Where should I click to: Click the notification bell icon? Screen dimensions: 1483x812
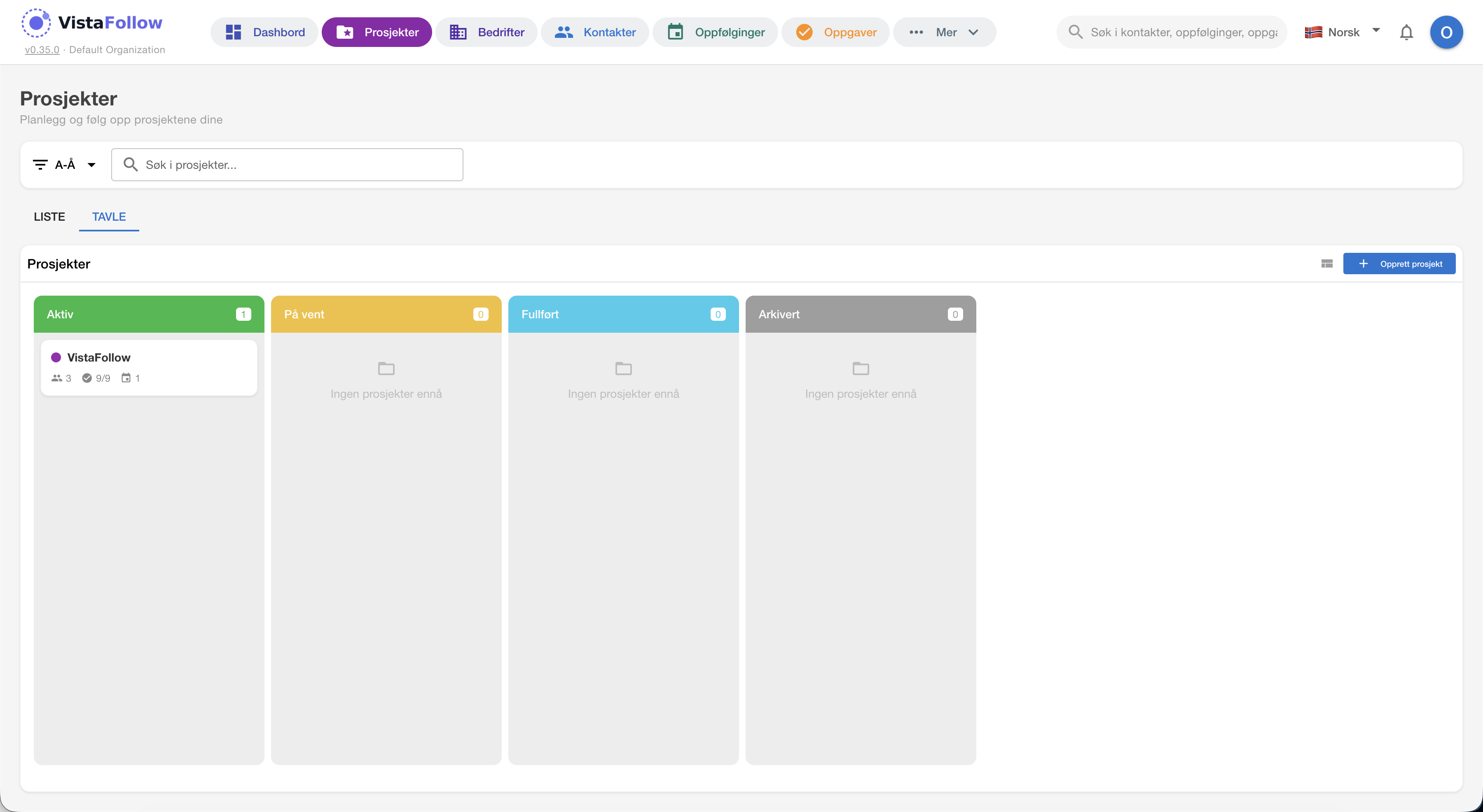click(x=1406, y=32)
